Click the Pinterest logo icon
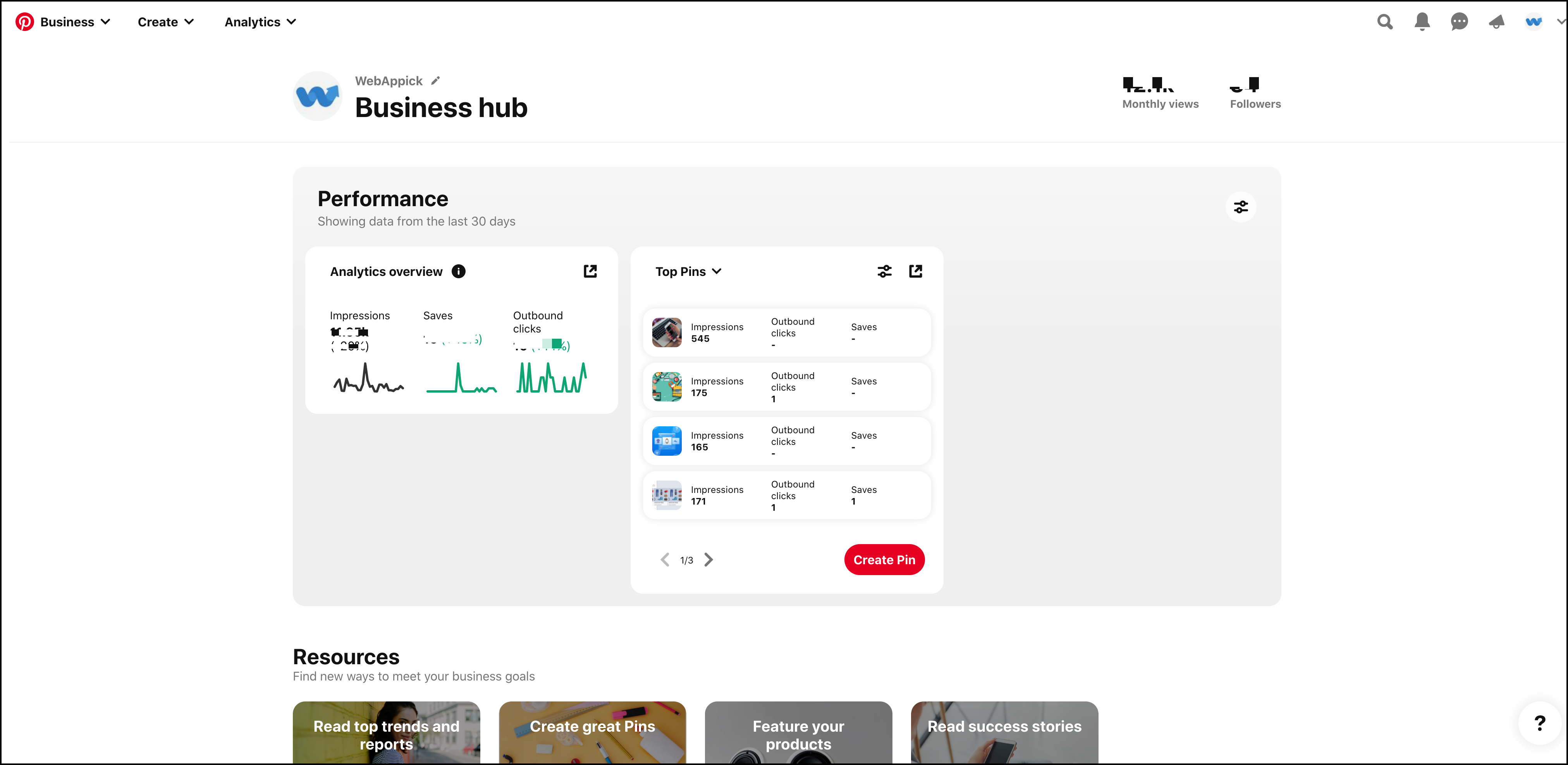The width and height of the screenshot is (1568, 765). click(24, 22)
